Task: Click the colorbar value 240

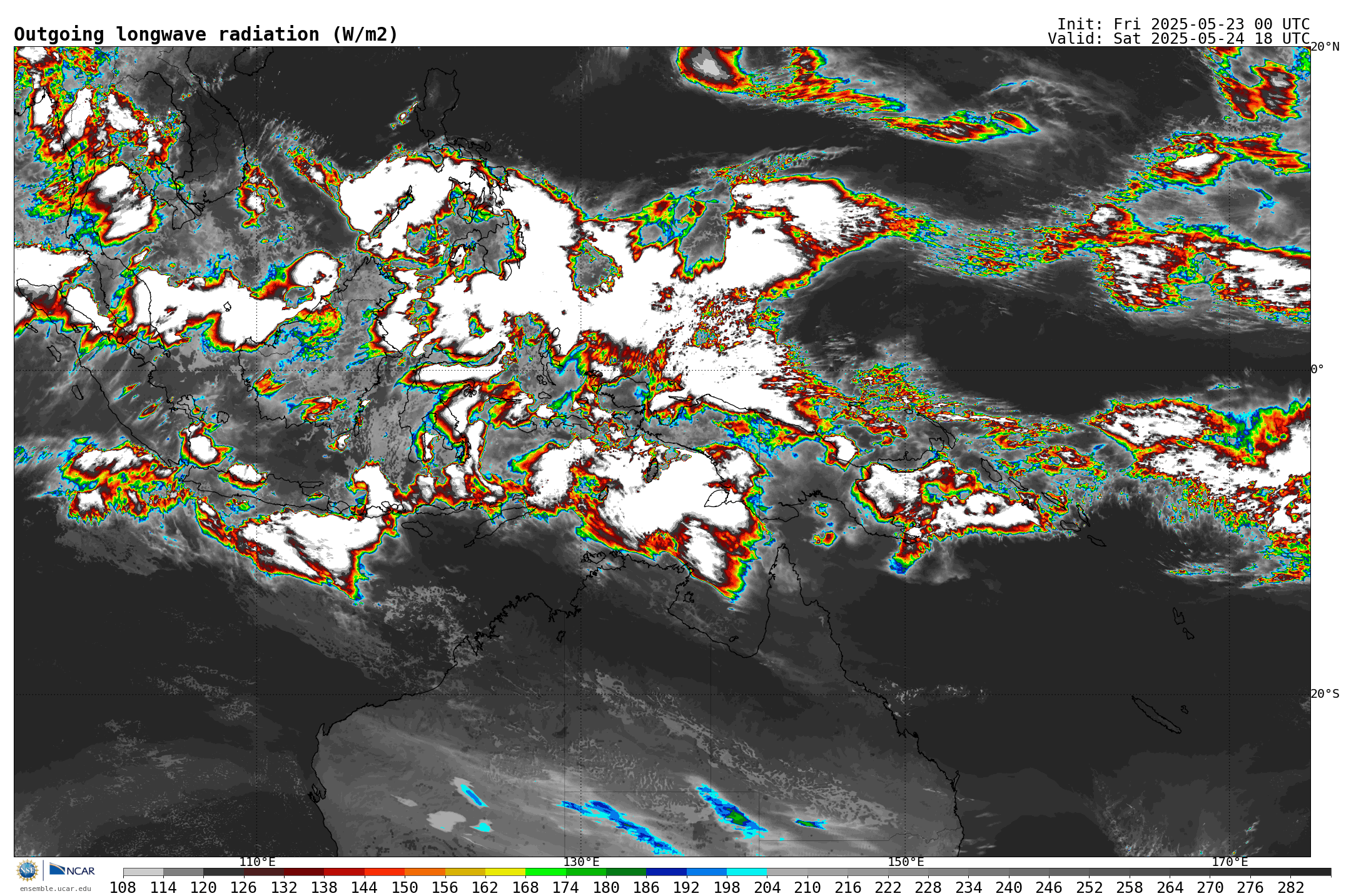Action: pyautogui.click(x=1008, y=887)
